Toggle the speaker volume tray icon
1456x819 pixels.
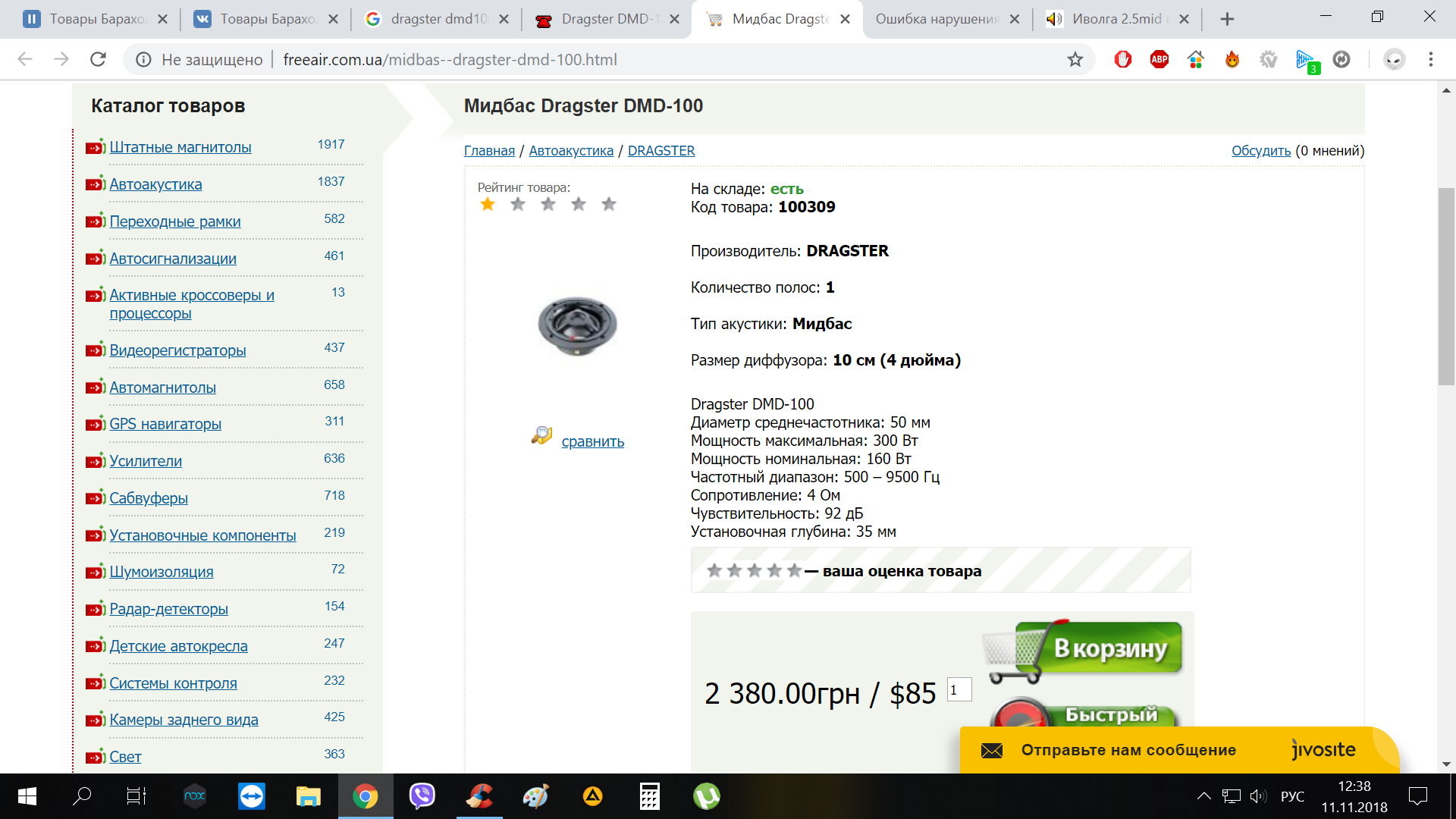(x=1257, y=795)
